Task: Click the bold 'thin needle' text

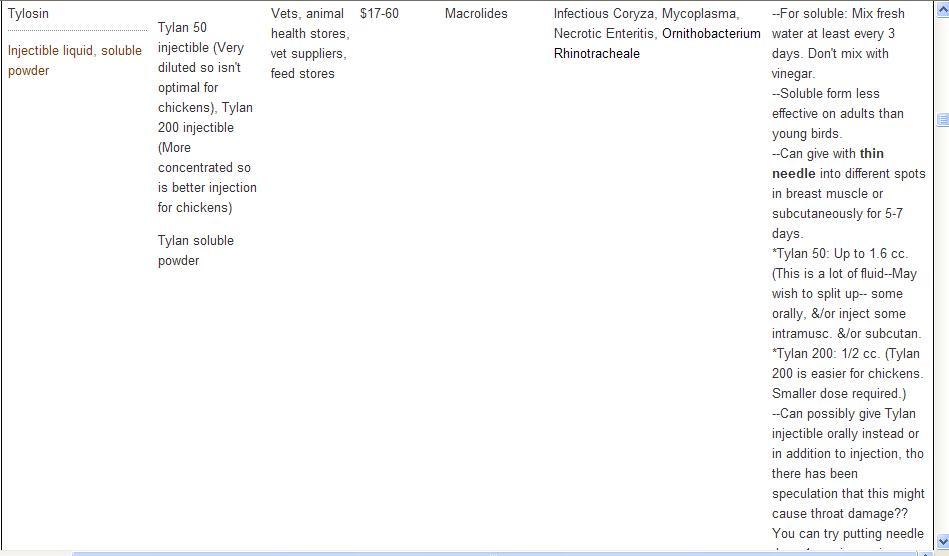Action: [x=828, y=164]
